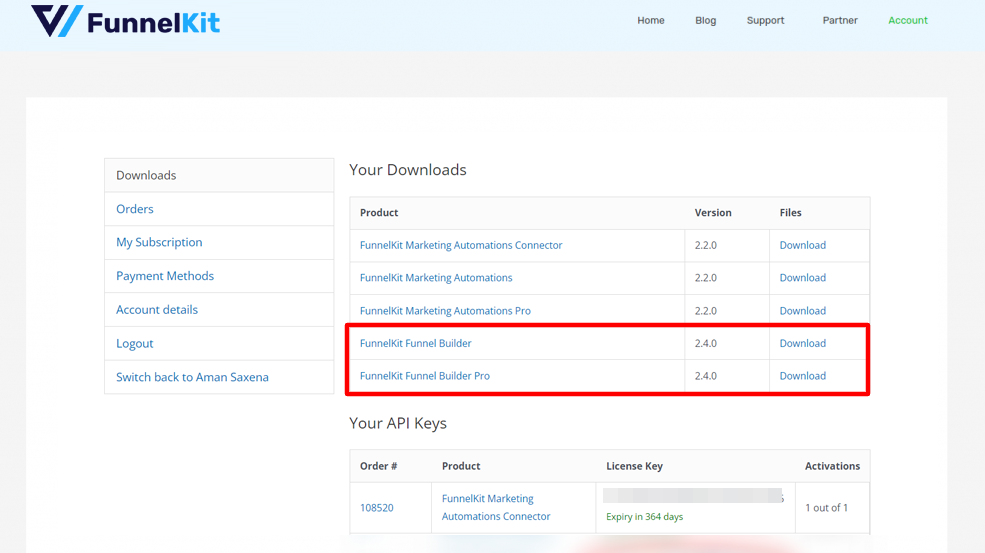The width and height of the screenshot is (985, 553).
Task: Click the License Key column header
Action: point(634,466)
